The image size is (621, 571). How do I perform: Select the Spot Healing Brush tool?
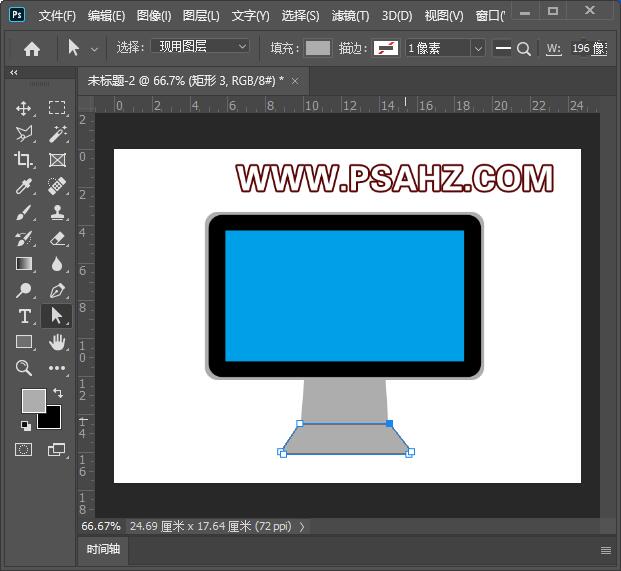click(x=57, y=186)
